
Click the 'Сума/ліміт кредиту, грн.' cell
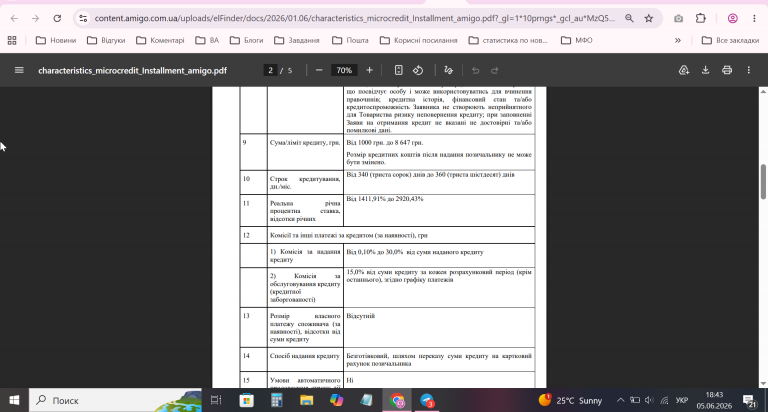(305, 152)
